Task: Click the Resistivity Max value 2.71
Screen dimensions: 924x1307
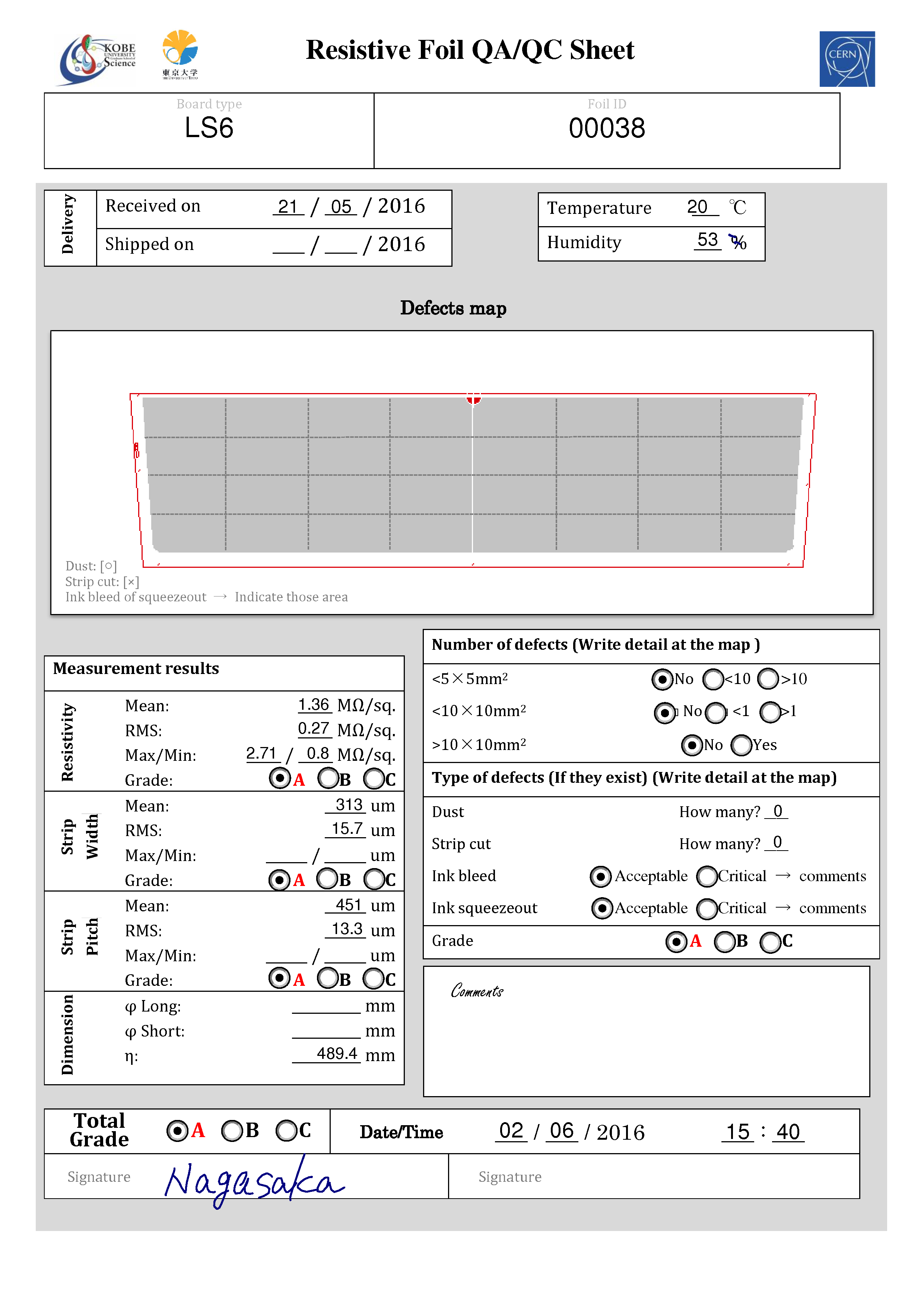Action: (x=262, y=754)
